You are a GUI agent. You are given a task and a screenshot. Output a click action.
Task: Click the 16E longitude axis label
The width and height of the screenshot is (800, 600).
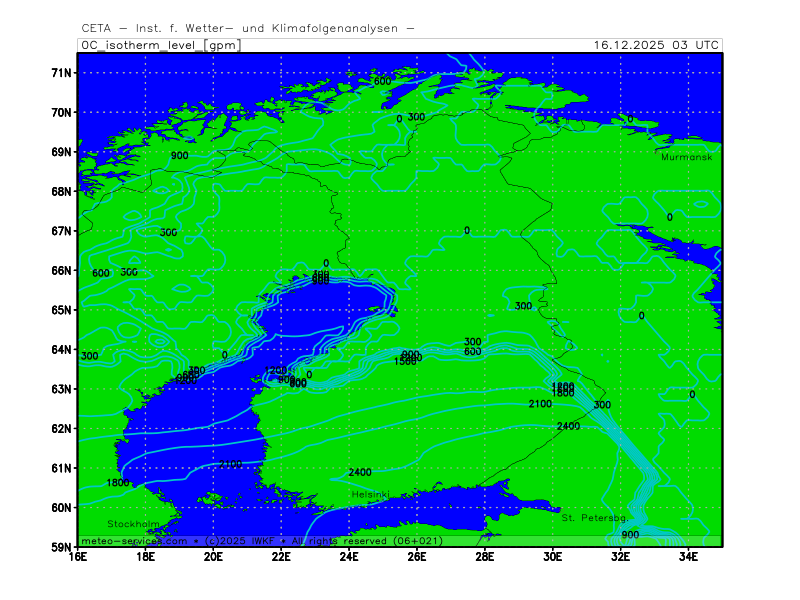click(78, 558)
